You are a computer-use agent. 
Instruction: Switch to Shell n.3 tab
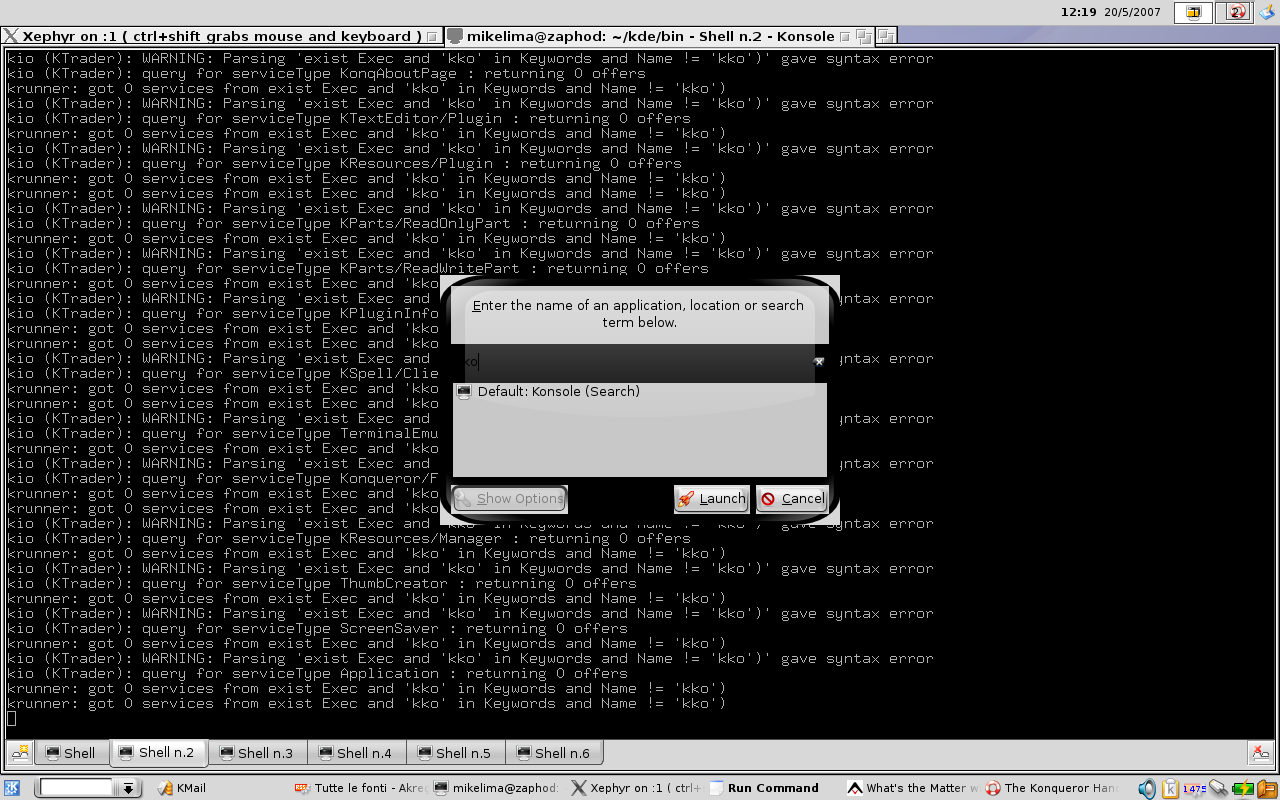point(257,753)
